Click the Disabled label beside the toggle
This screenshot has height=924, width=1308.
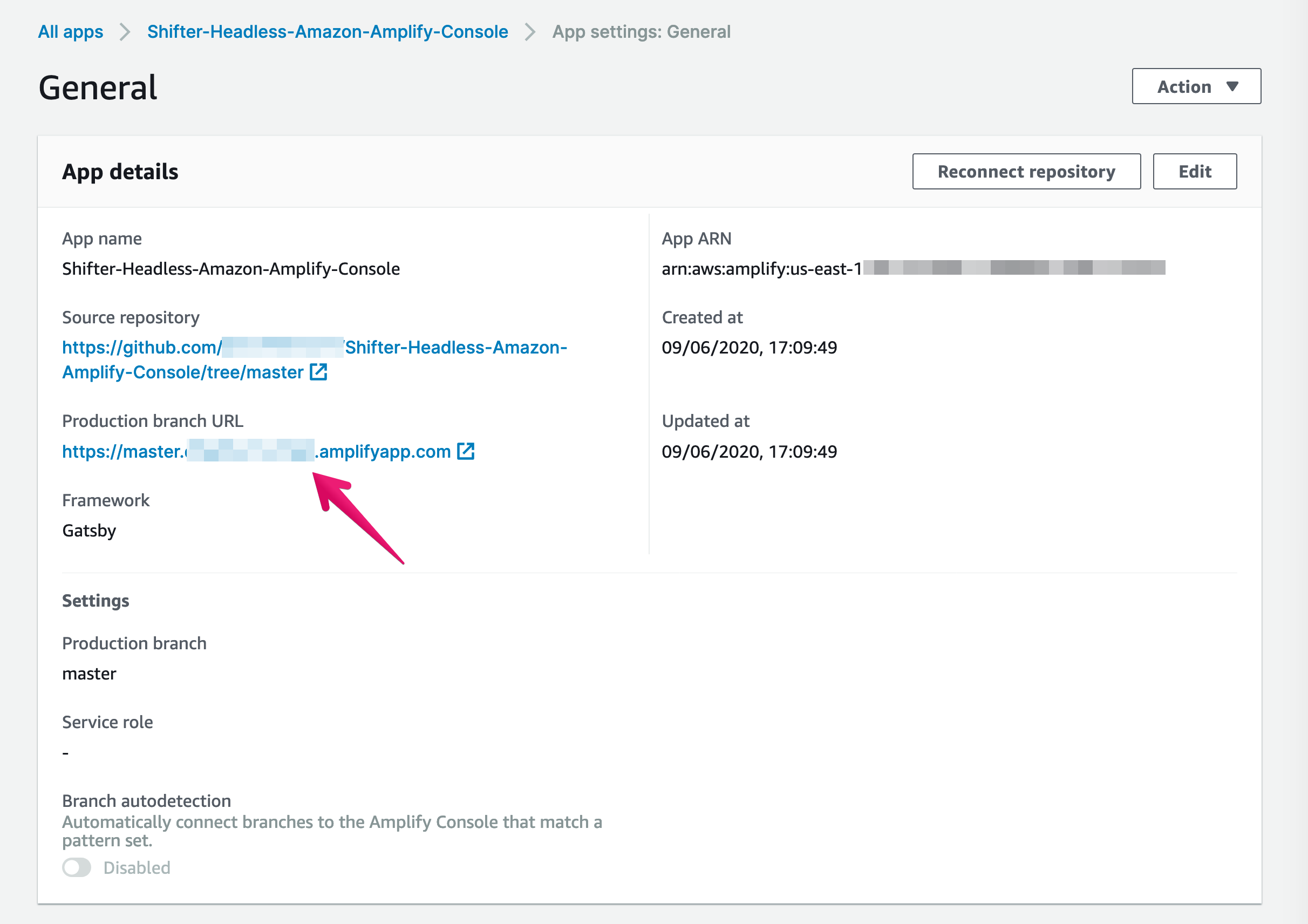(x=137, y=868)
